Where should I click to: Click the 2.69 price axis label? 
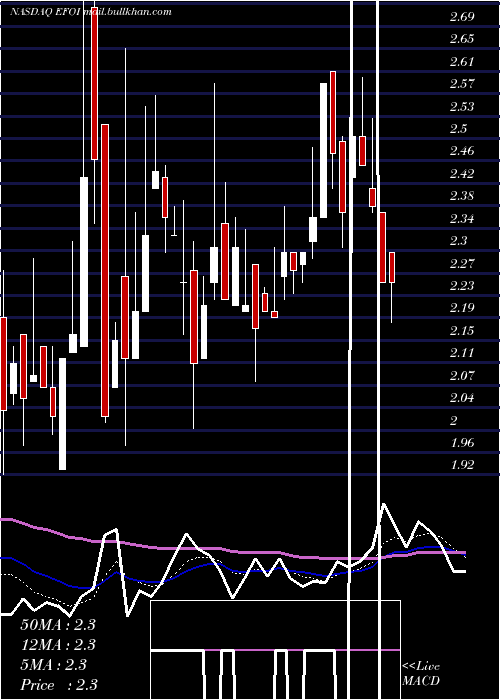point(462,17)
